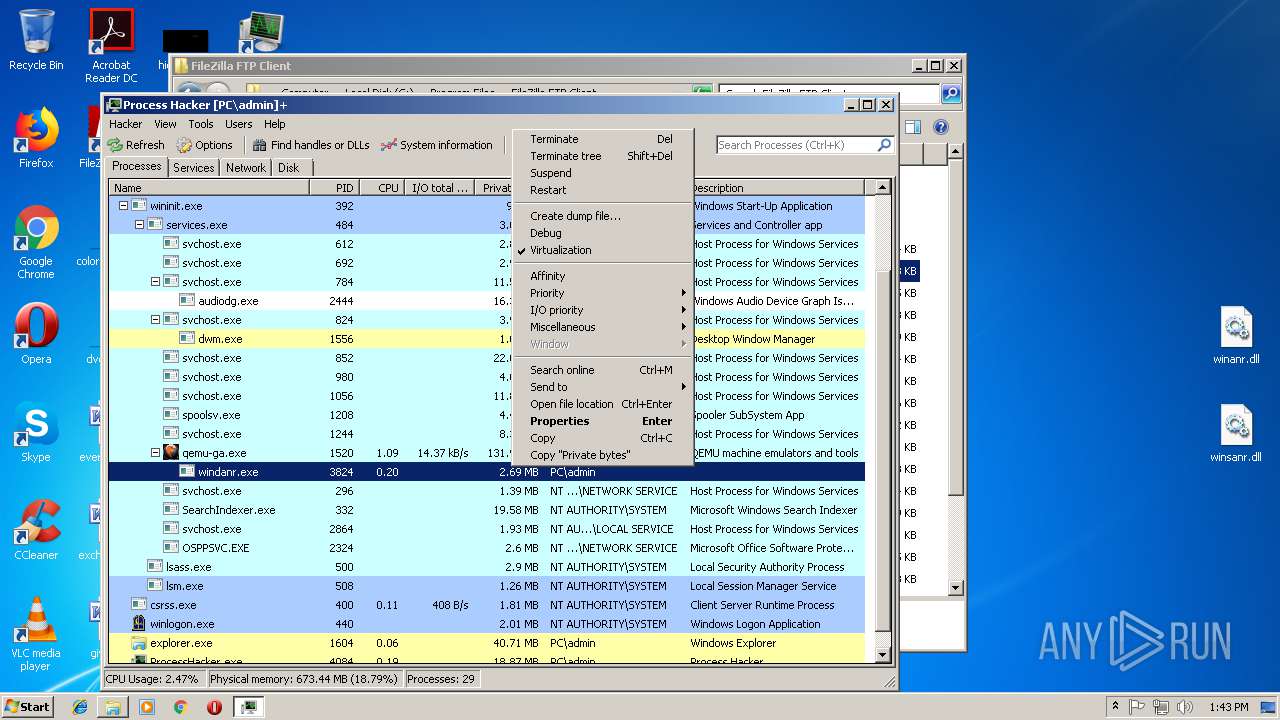1280x720 pixels.
Task: Launch Firefox desktop shortcut
Action: coord(36,138)
